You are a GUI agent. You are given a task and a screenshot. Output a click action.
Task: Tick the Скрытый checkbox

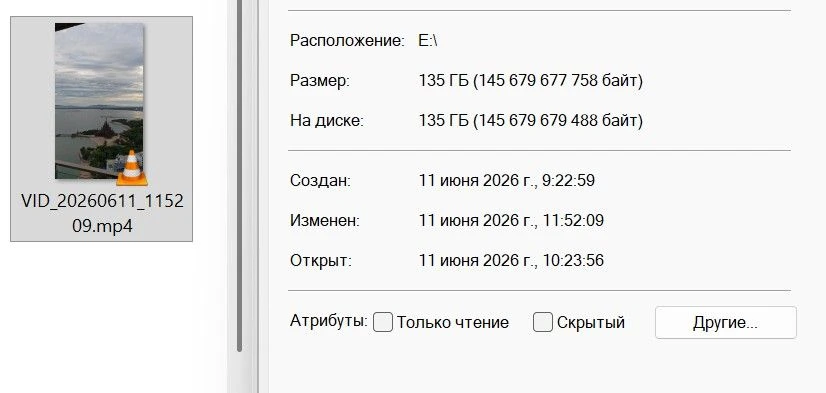[x=543, y=322]
